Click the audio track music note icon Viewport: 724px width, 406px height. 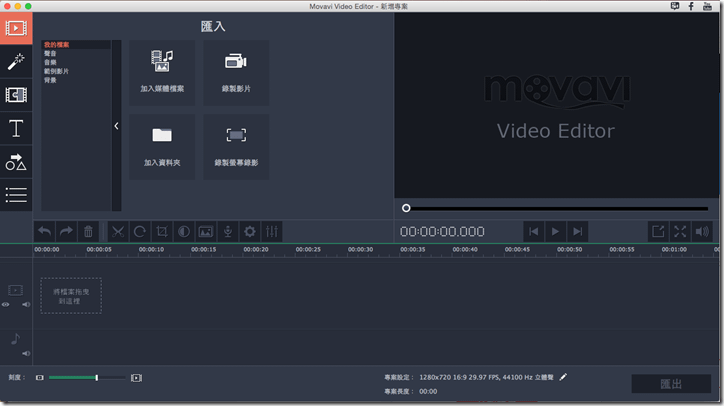tap(15, 339)
